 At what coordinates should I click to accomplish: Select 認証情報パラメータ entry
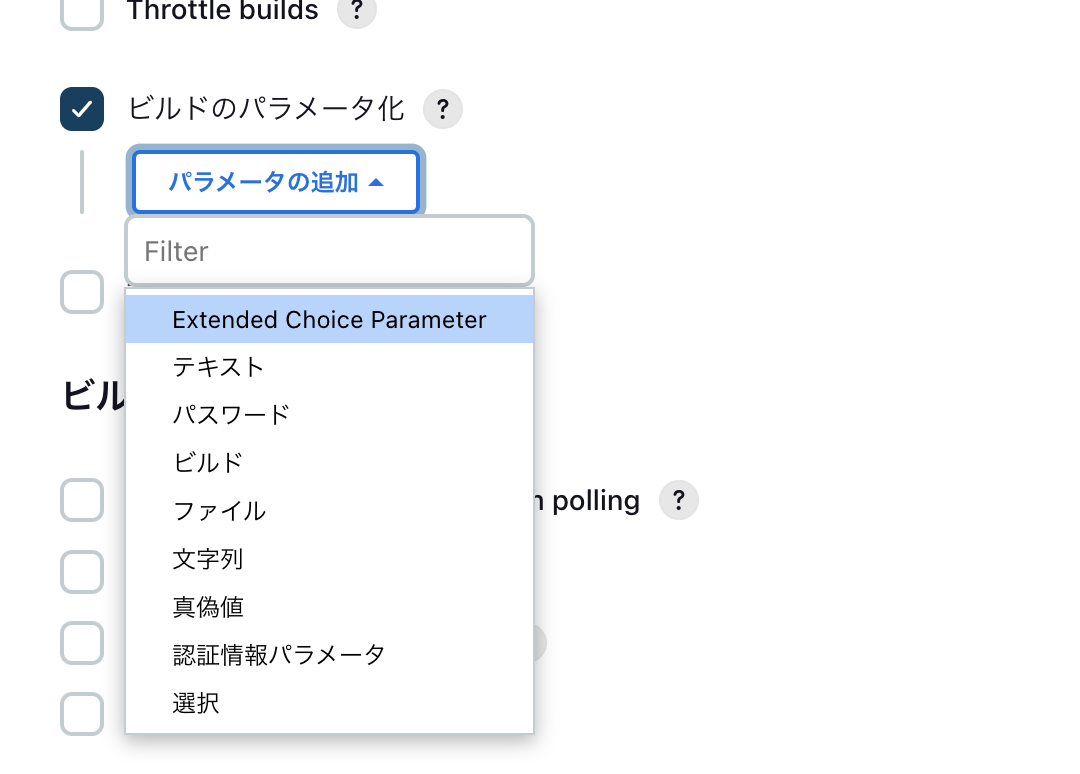[330, 655]
